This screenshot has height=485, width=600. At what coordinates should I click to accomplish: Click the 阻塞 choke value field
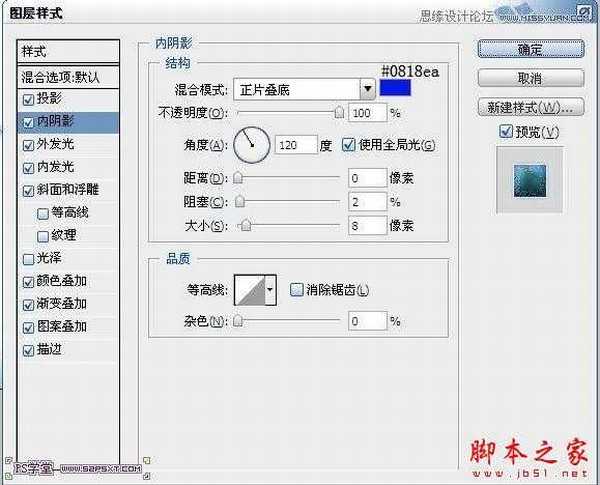point(367,202)
